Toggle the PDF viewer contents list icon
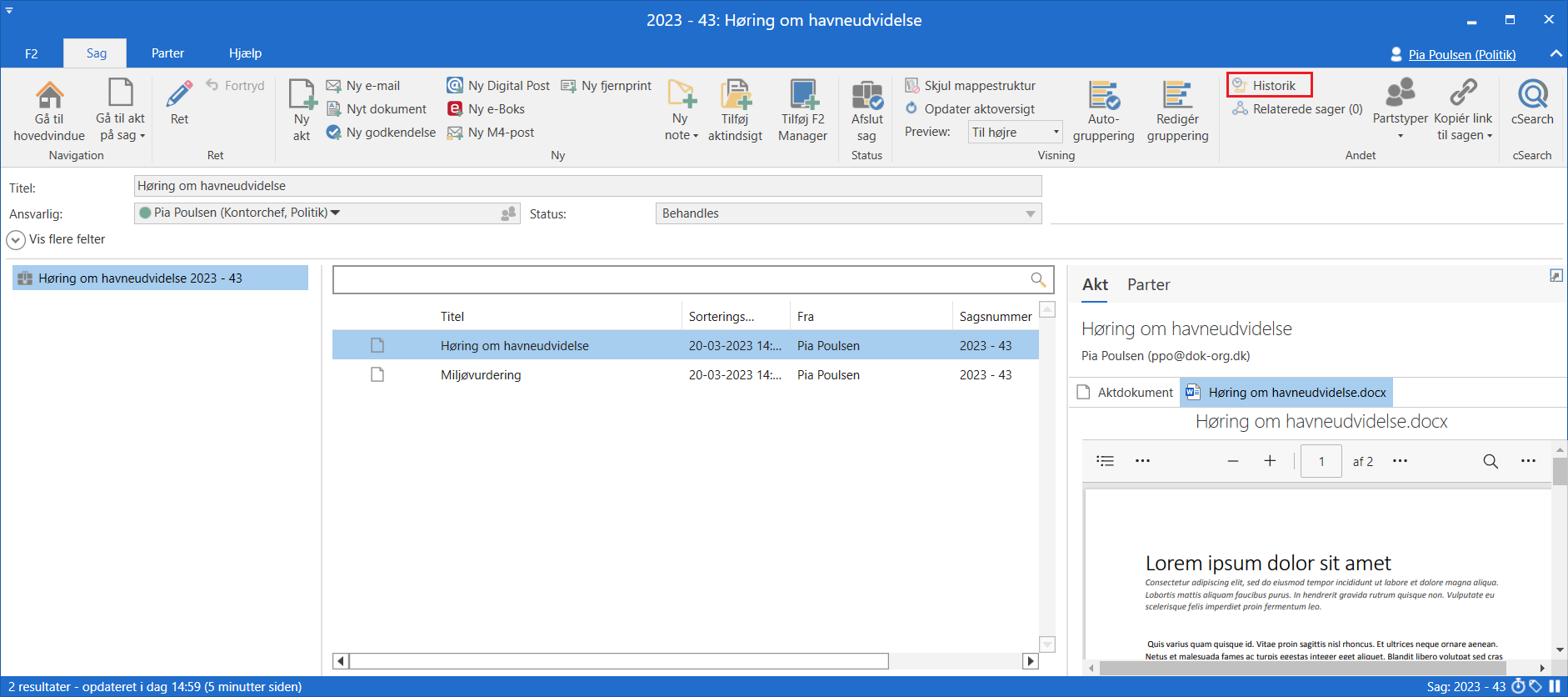Screen dimensions: 1568x697 click(1106, 461)
